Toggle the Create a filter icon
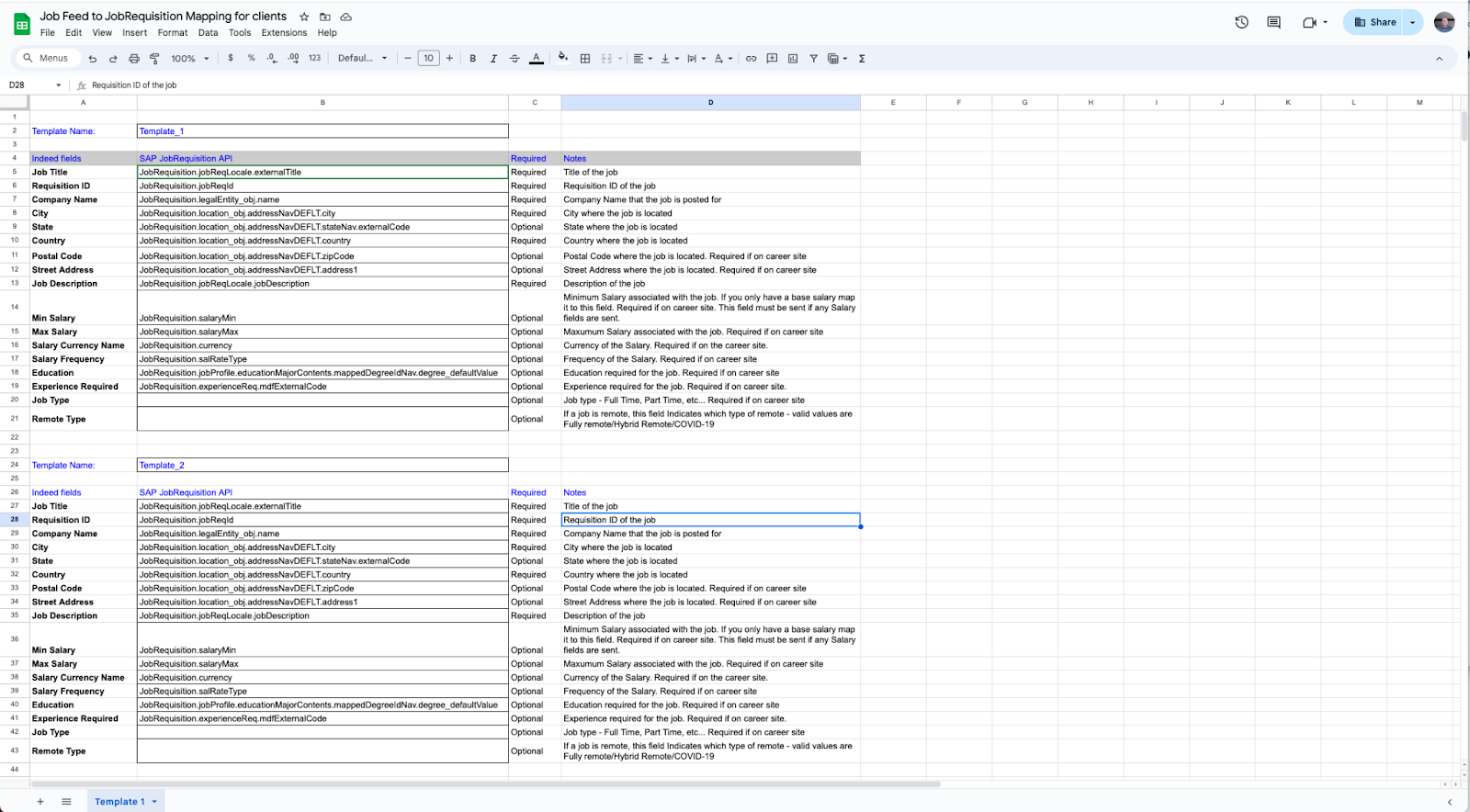 tap(814, 59)
